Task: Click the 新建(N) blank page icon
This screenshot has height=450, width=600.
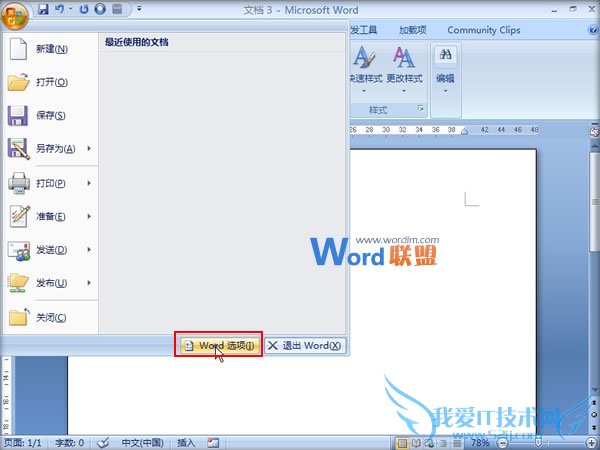Action: (18, 49)
